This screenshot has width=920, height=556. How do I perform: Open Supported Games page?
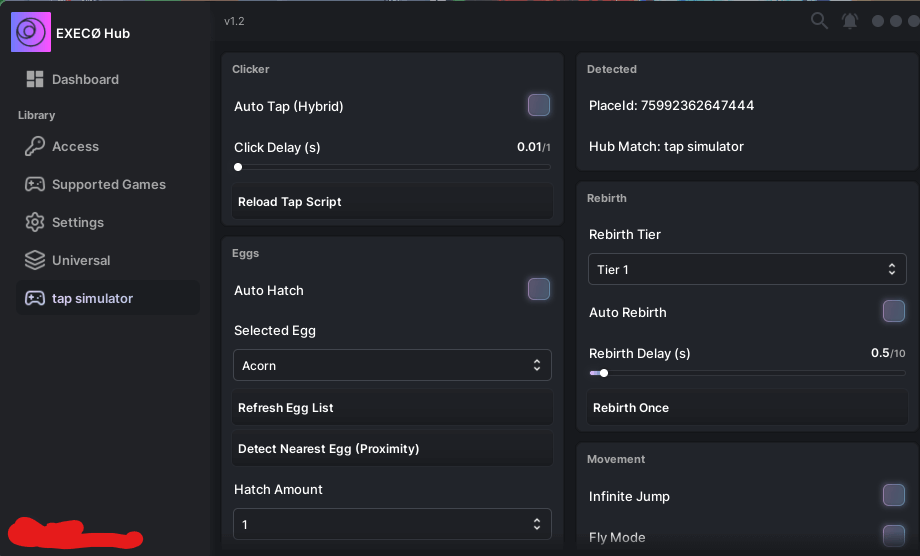click(x=108, y=184)
